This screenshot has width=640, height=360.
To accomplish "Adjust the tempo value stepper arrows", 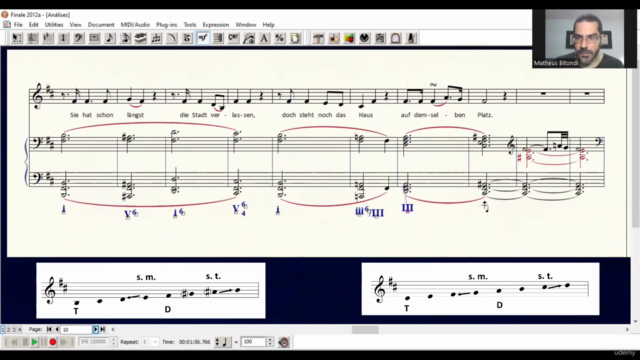I will point(270,342).
